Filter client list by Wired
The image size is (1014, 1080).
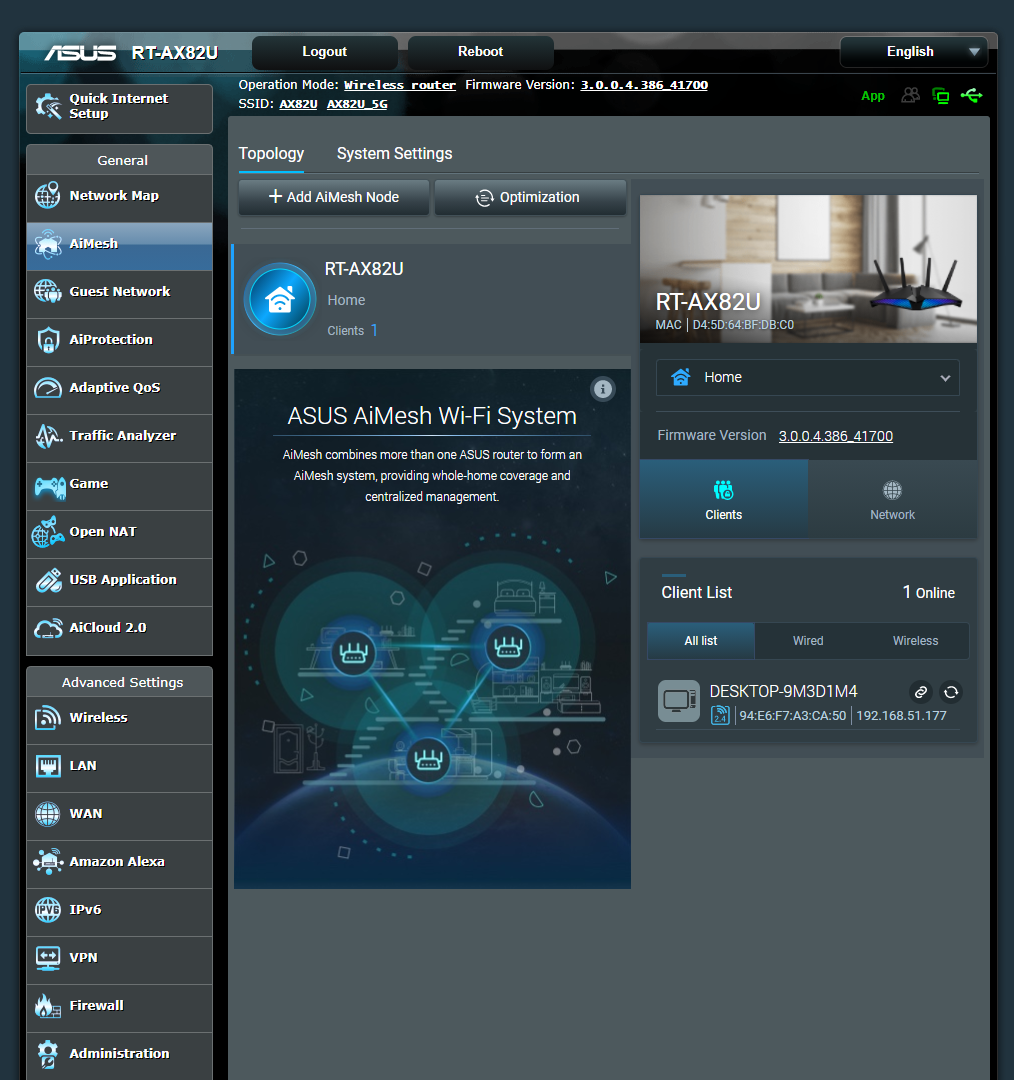[808, 641]
